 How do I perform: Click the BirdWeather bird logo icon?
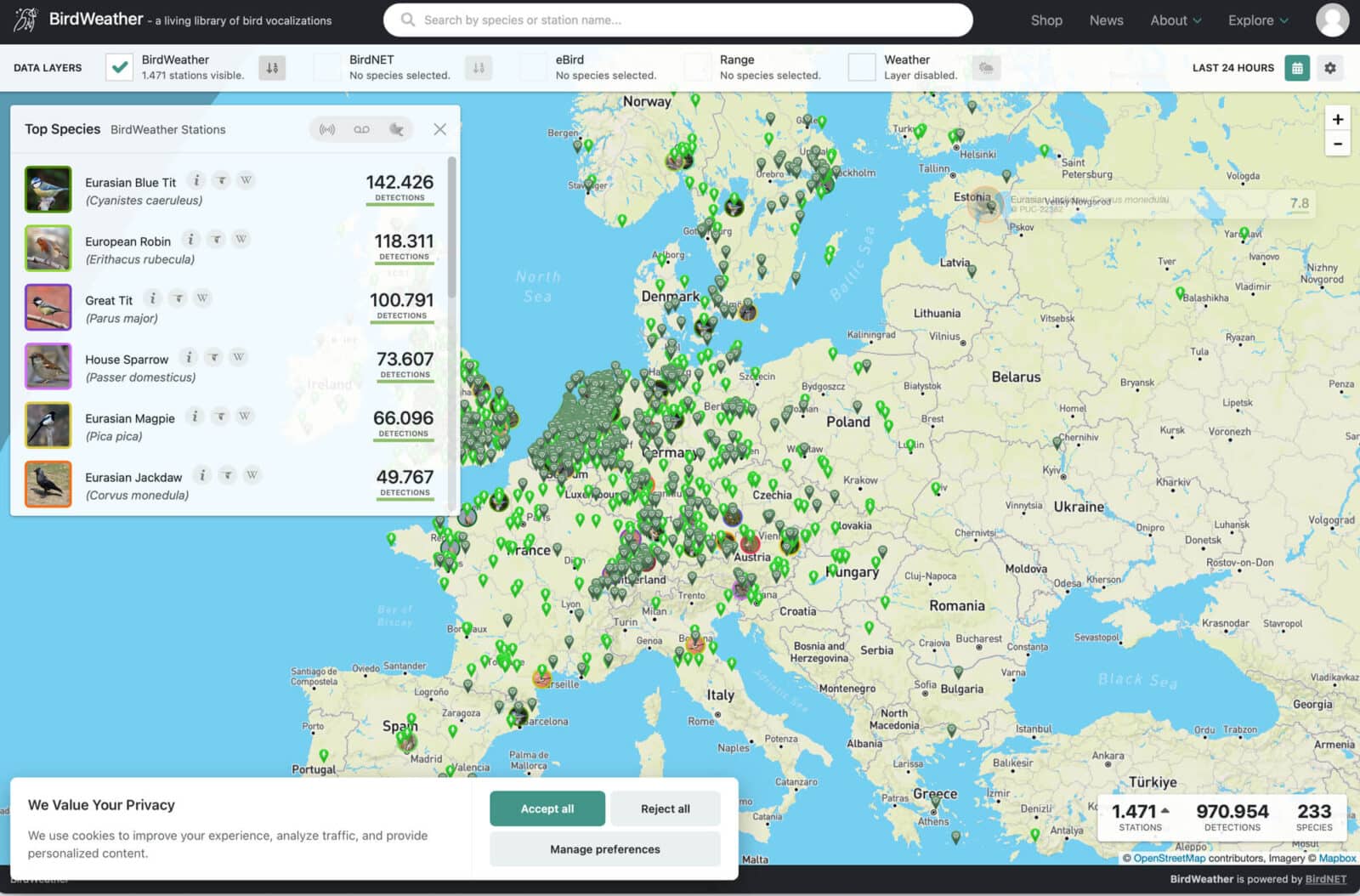(x=26, y=20)
